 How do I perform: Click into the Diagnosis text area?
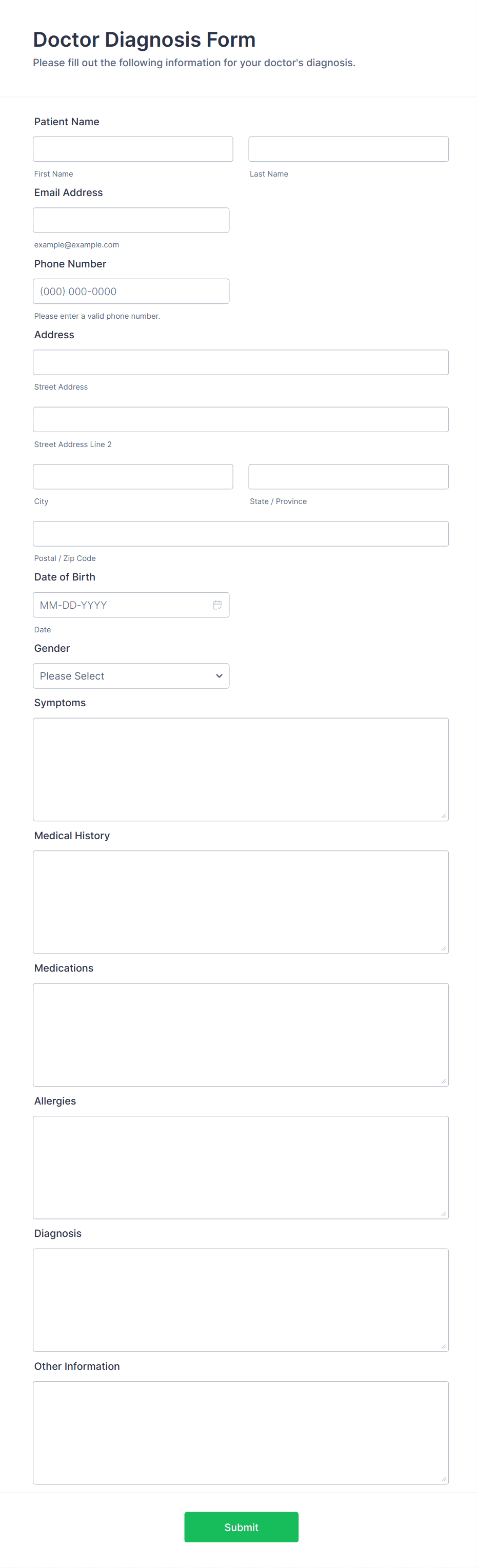point(241,1300)
